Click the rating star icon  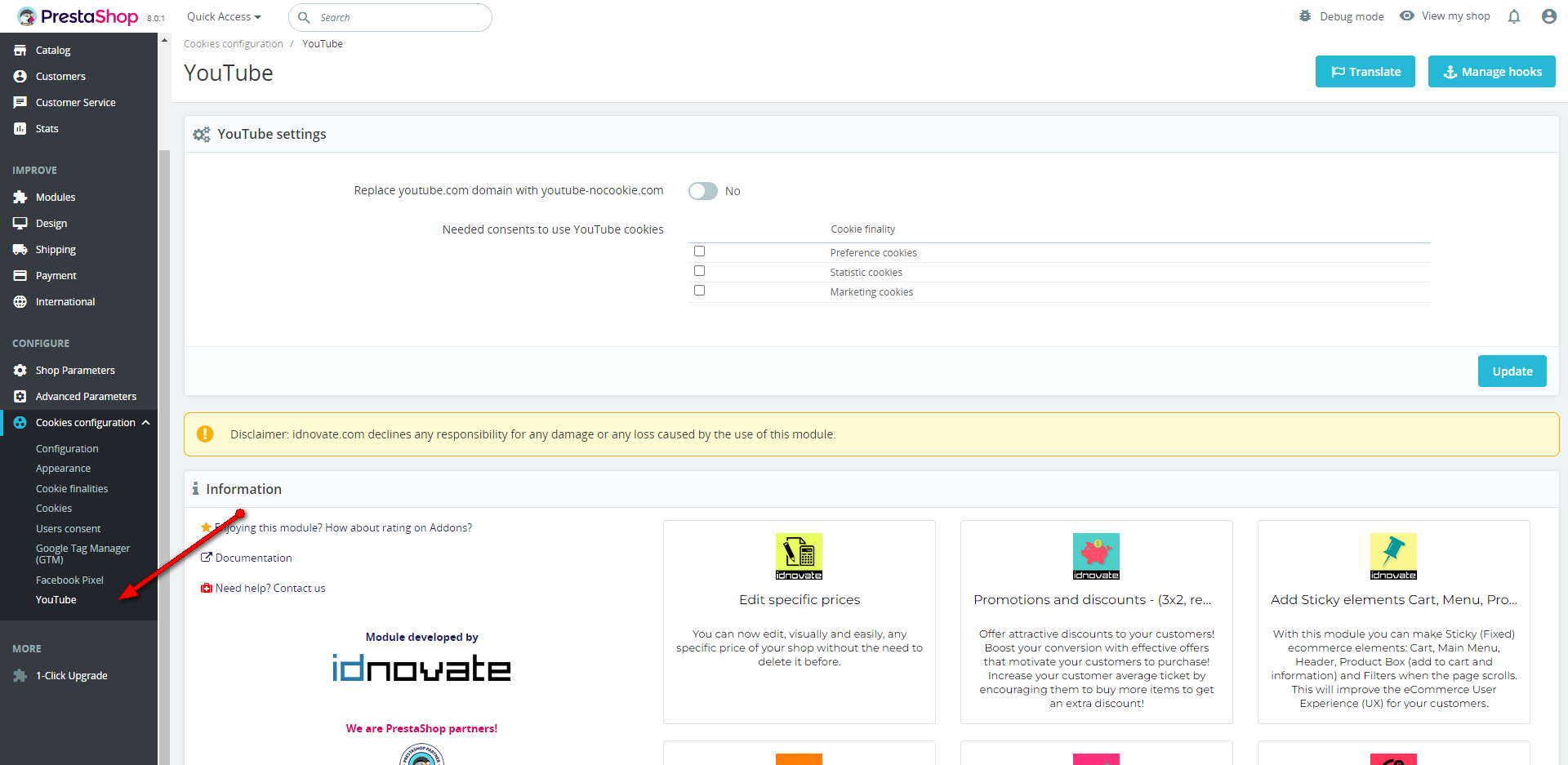(x=207, y=527)
